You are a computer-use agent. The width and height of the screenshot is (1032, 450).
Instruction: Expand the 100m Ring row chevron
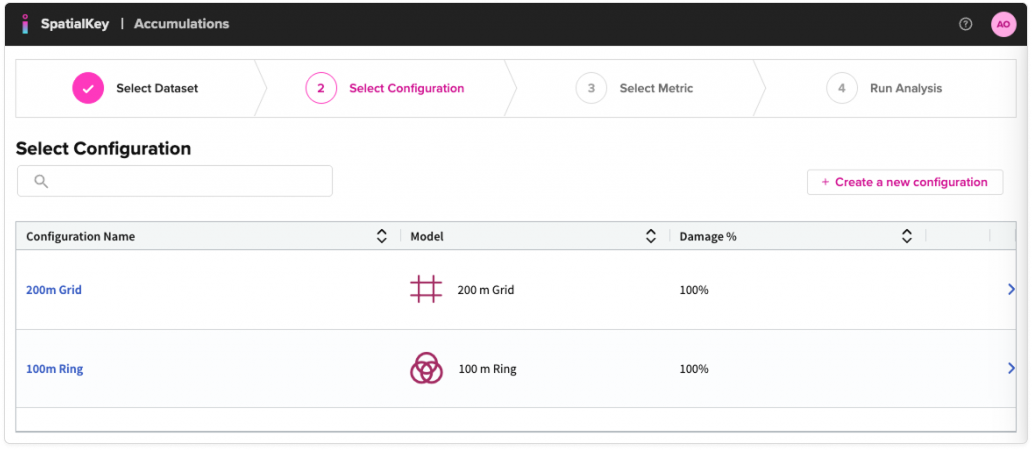(1011, 369)
